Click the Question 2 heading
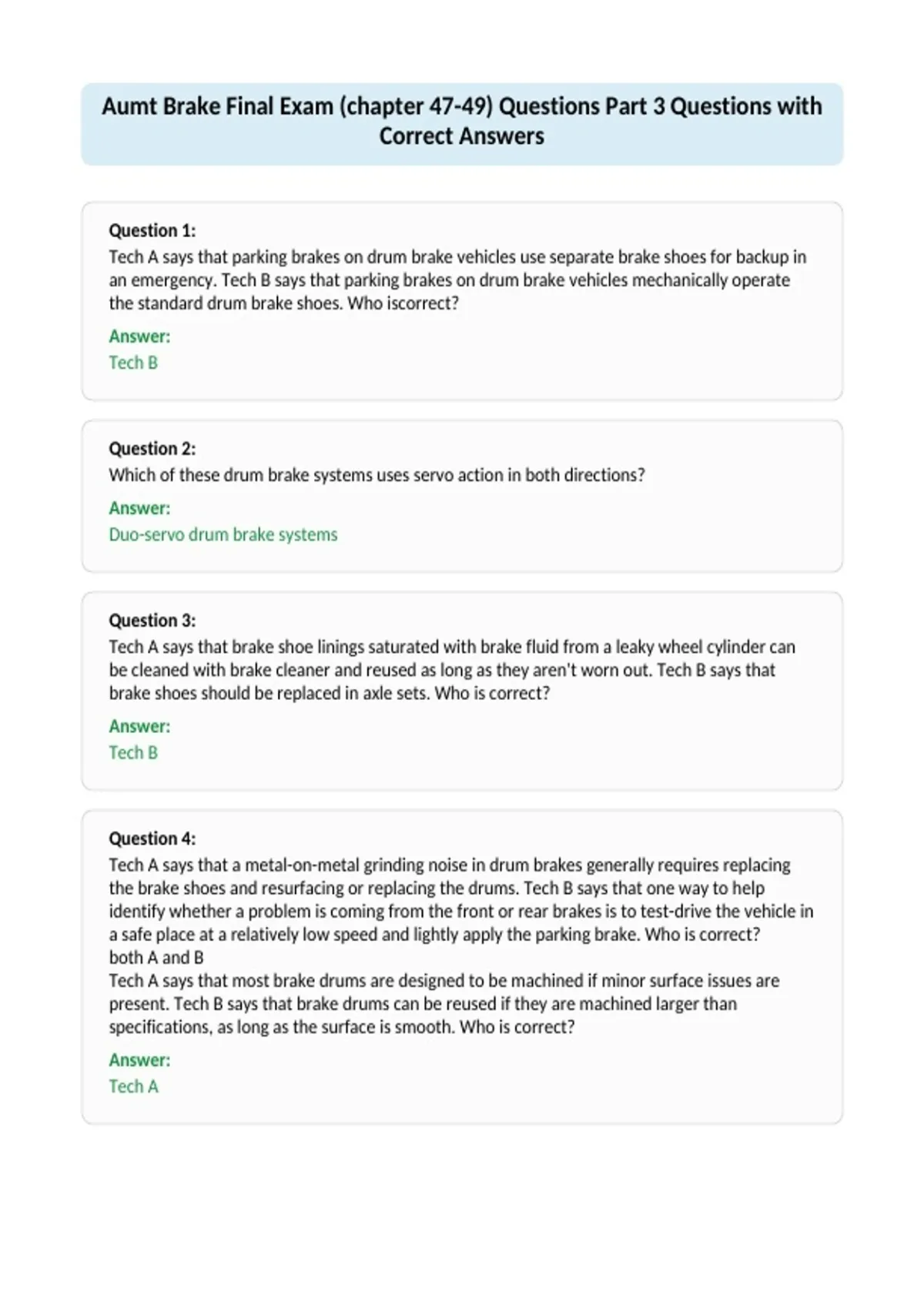Viewport: 924px width, 1309px height. [152, 448]
